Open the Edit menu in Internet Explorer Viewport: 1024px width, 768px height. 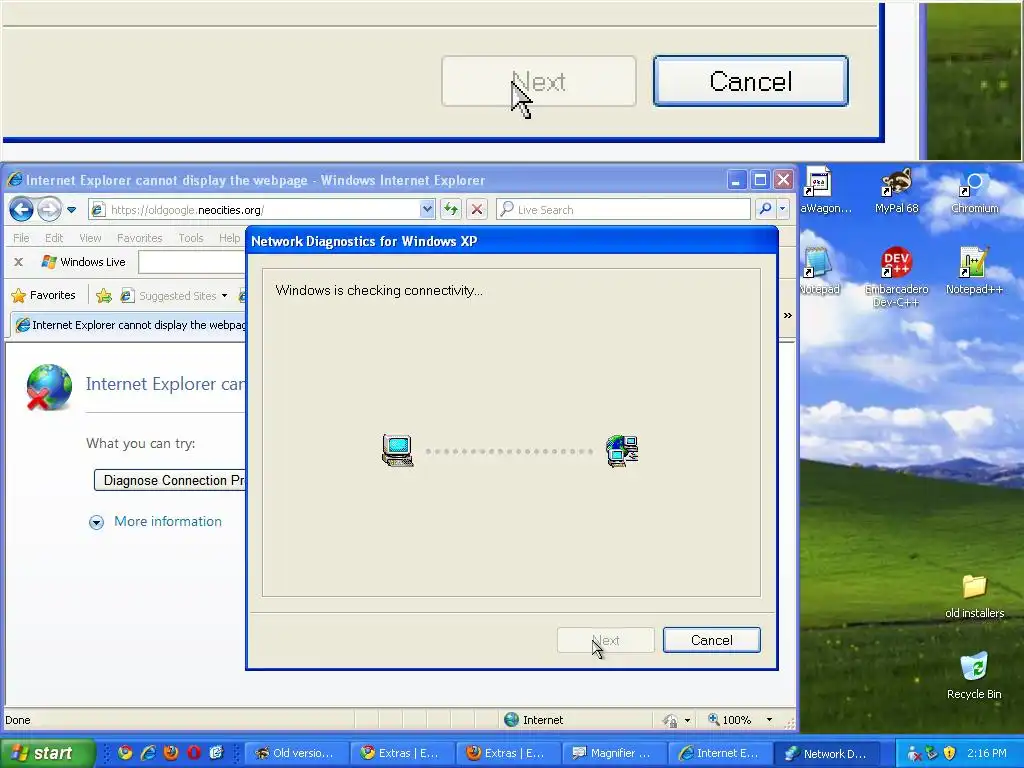(x=54, y=238)
